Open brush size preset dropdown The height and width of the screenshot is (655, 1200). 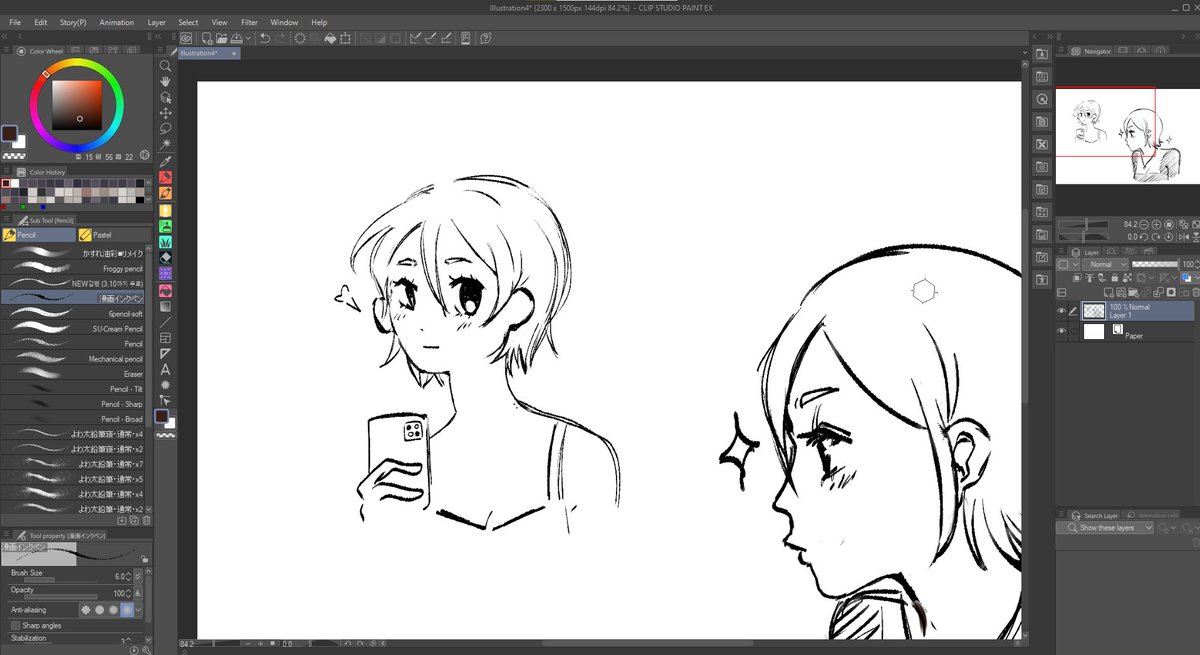[138, 576]
